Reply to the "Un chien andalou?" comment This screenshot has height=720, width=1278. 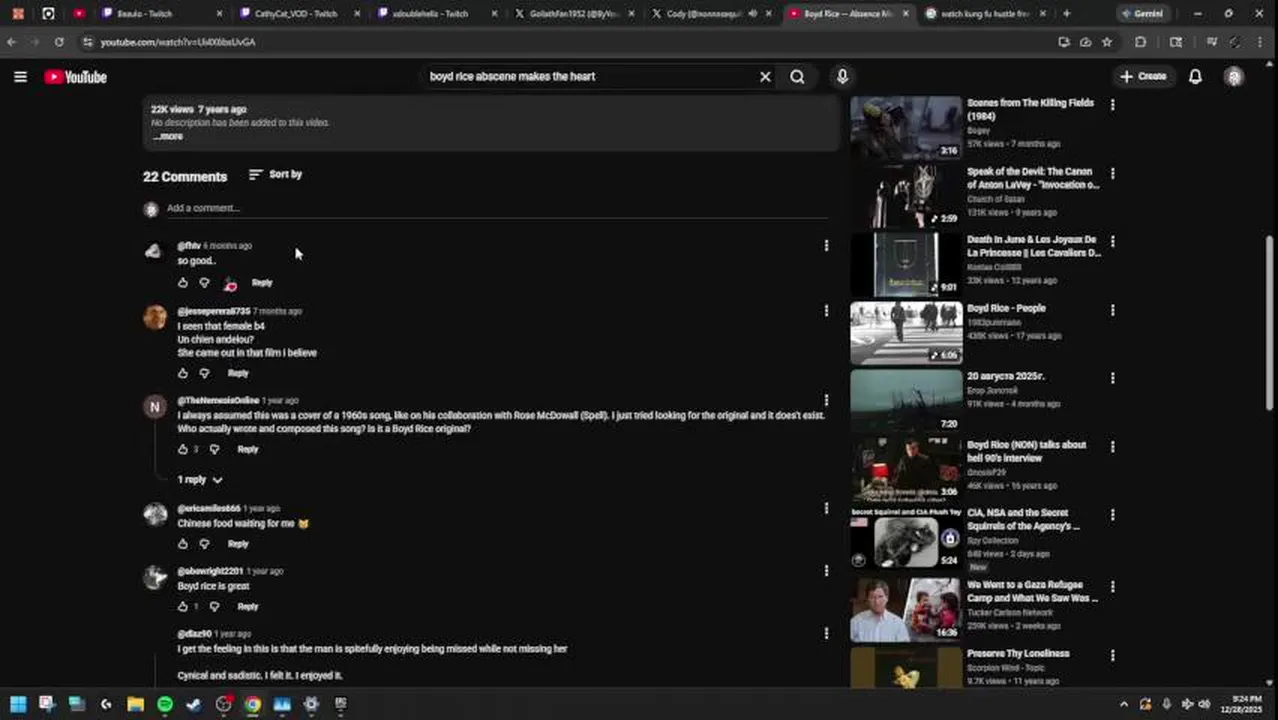[238, 374]
